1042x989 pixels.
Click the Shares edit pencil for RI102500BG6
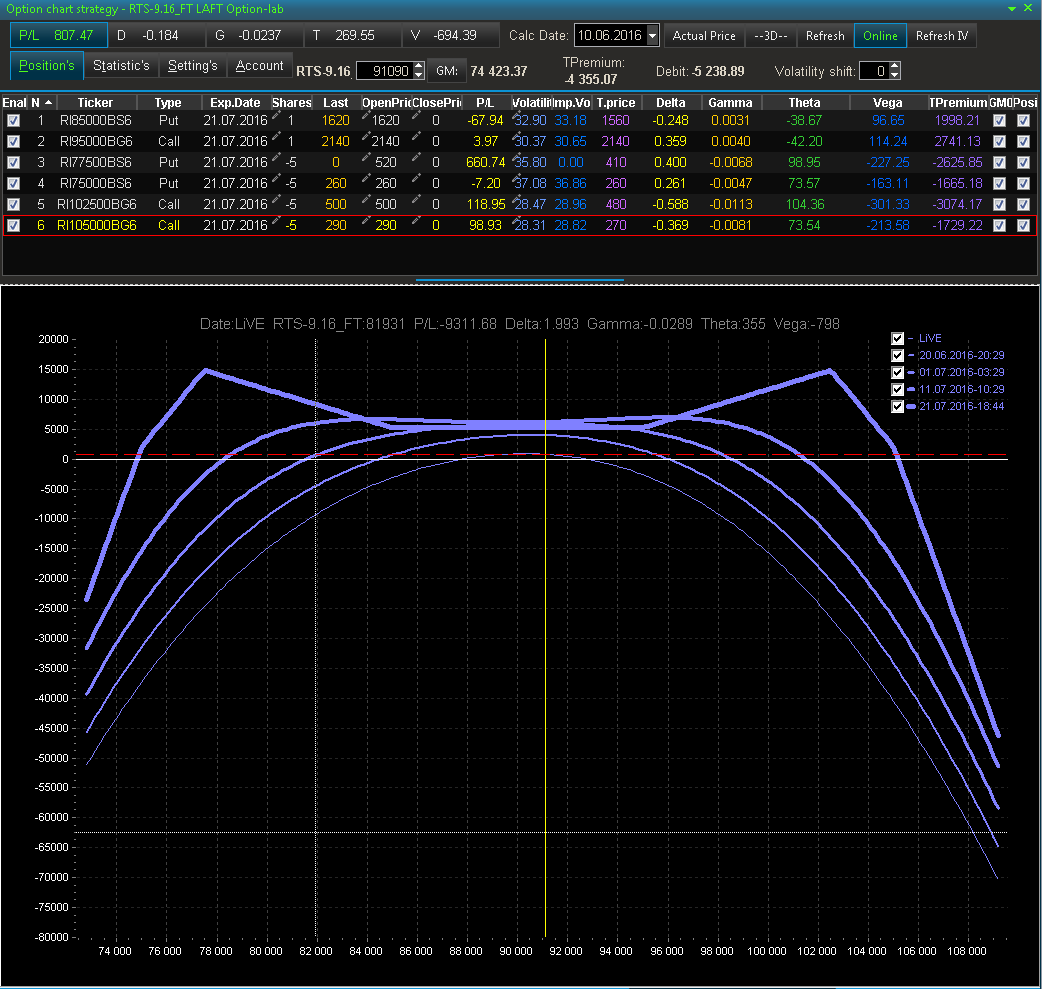(x=277, y=200)
